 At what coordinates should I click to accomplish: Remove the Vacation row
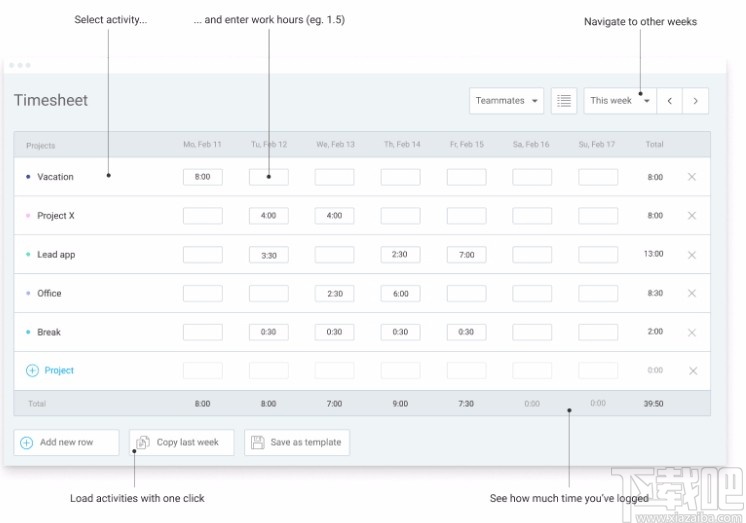coord(692,177)
